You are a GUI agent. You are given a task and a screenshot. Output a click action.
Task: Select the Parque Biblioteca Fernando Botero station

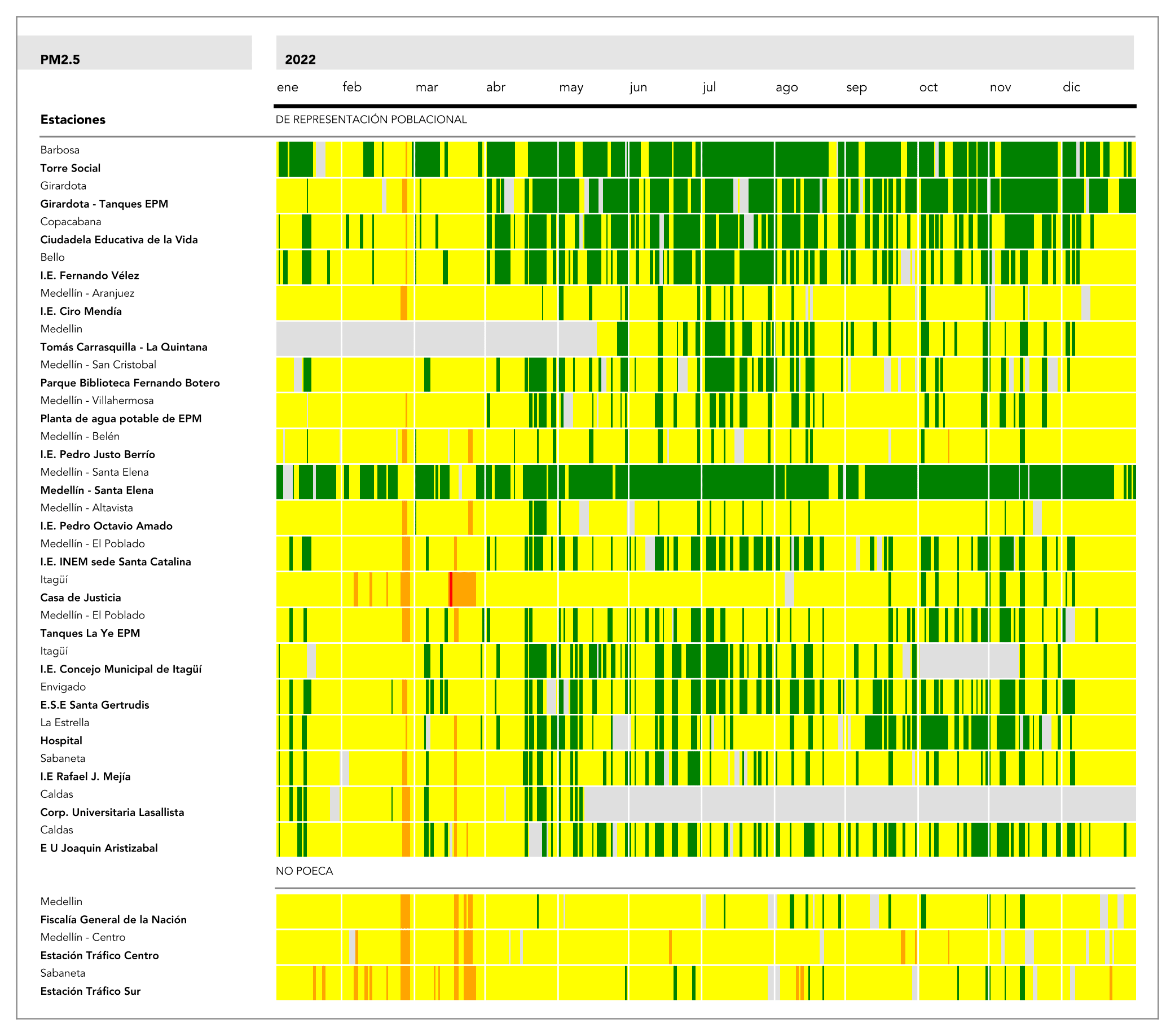(130, 383)
